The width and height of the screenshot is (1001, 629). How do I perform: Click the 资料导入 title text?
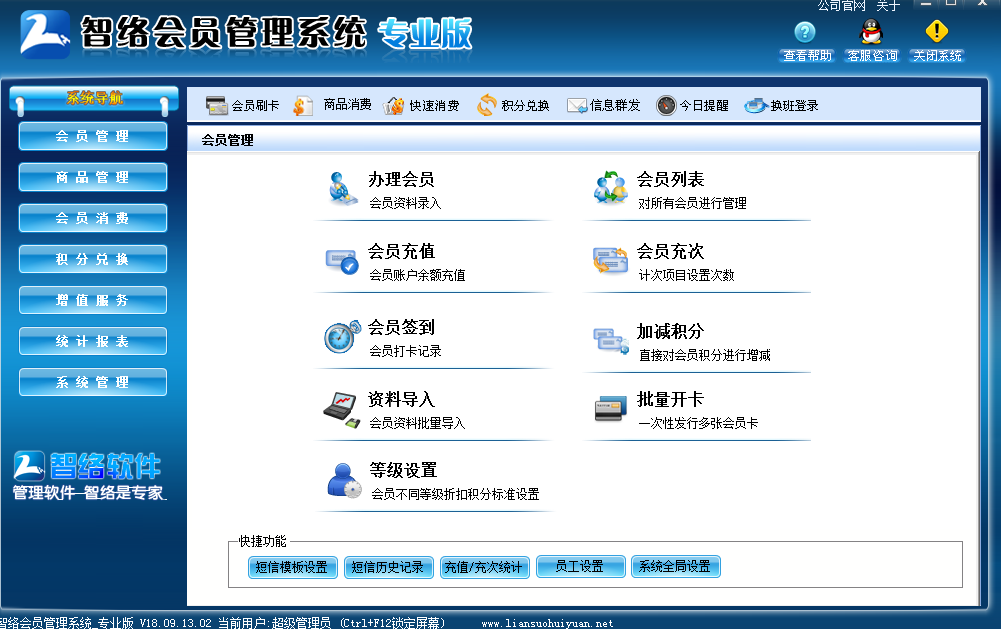[x=401, y=400]
